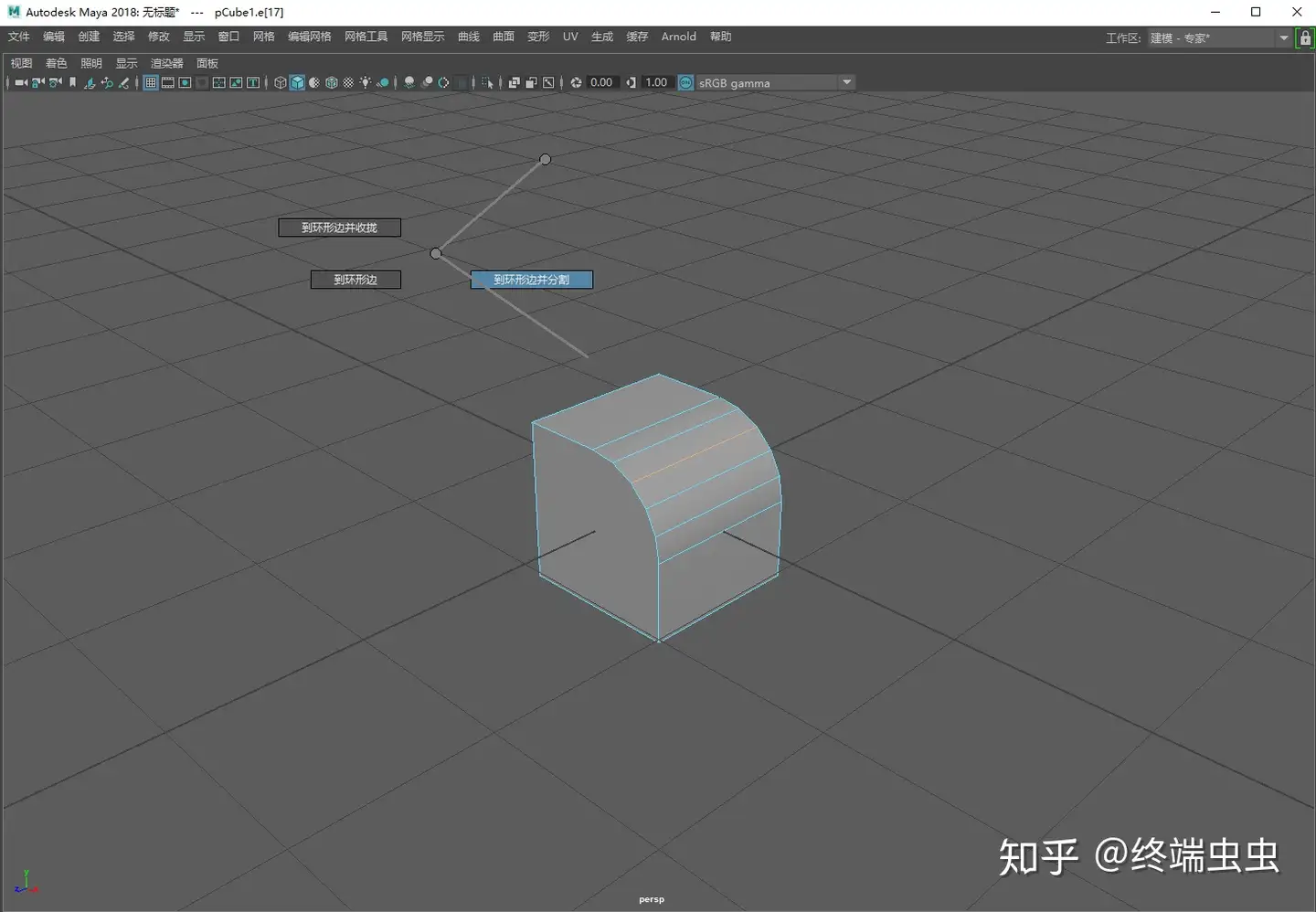Screen dimensions: 1316x912
Task: Open the panel 照明 menu
Action: [x=91, y=63]
